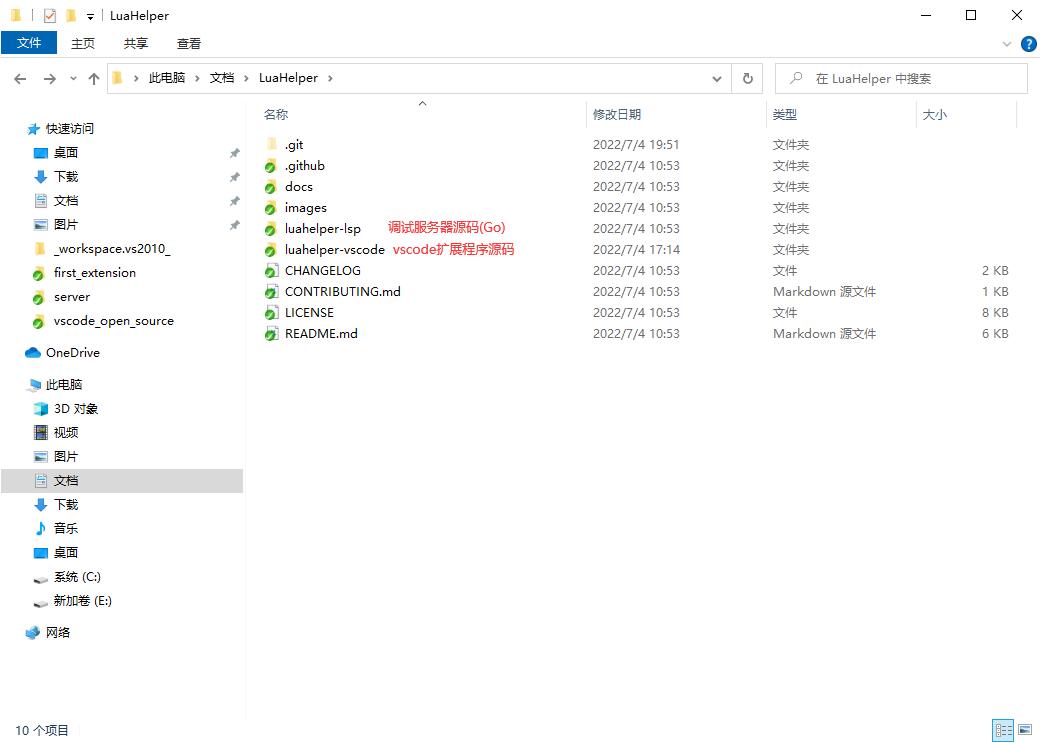The width and height of the screenshot is (1041, 743).
Task: Open _workspace.vs2010_ folder in sidebar
Action: [112, 249]
